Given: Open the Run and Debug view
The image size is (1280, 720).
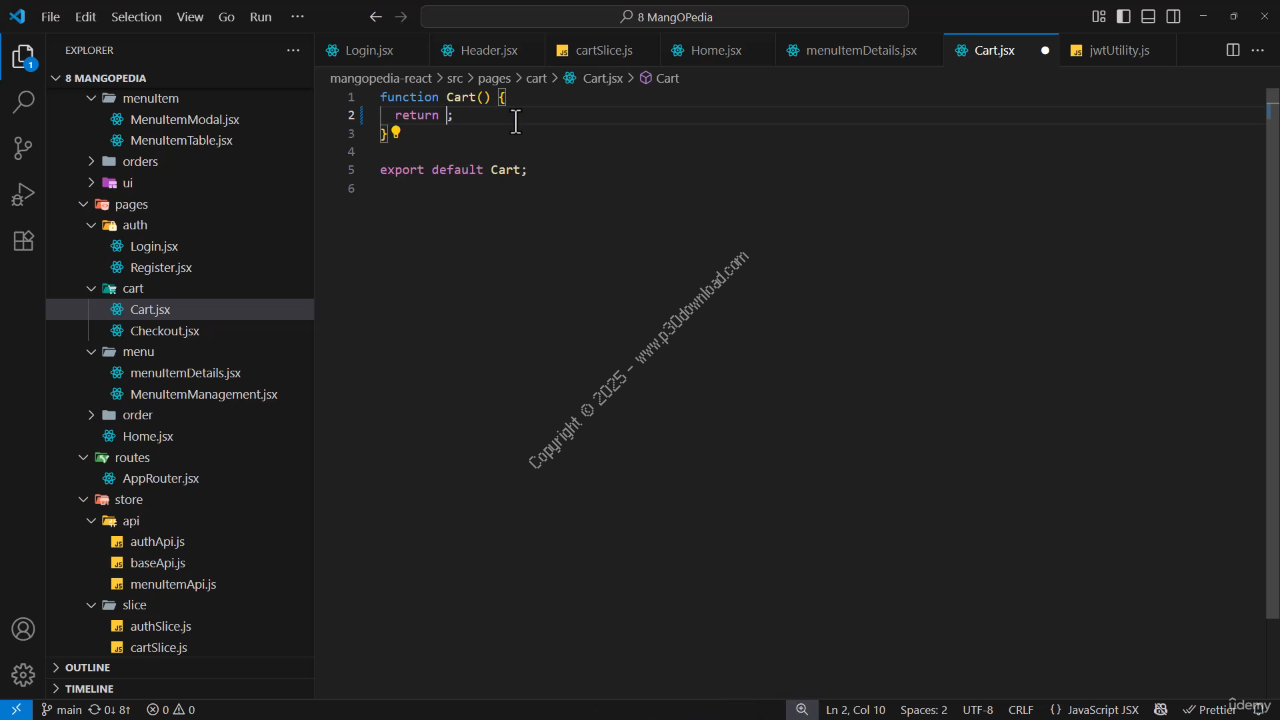Looking at the screenshot, I should [23, 194].
